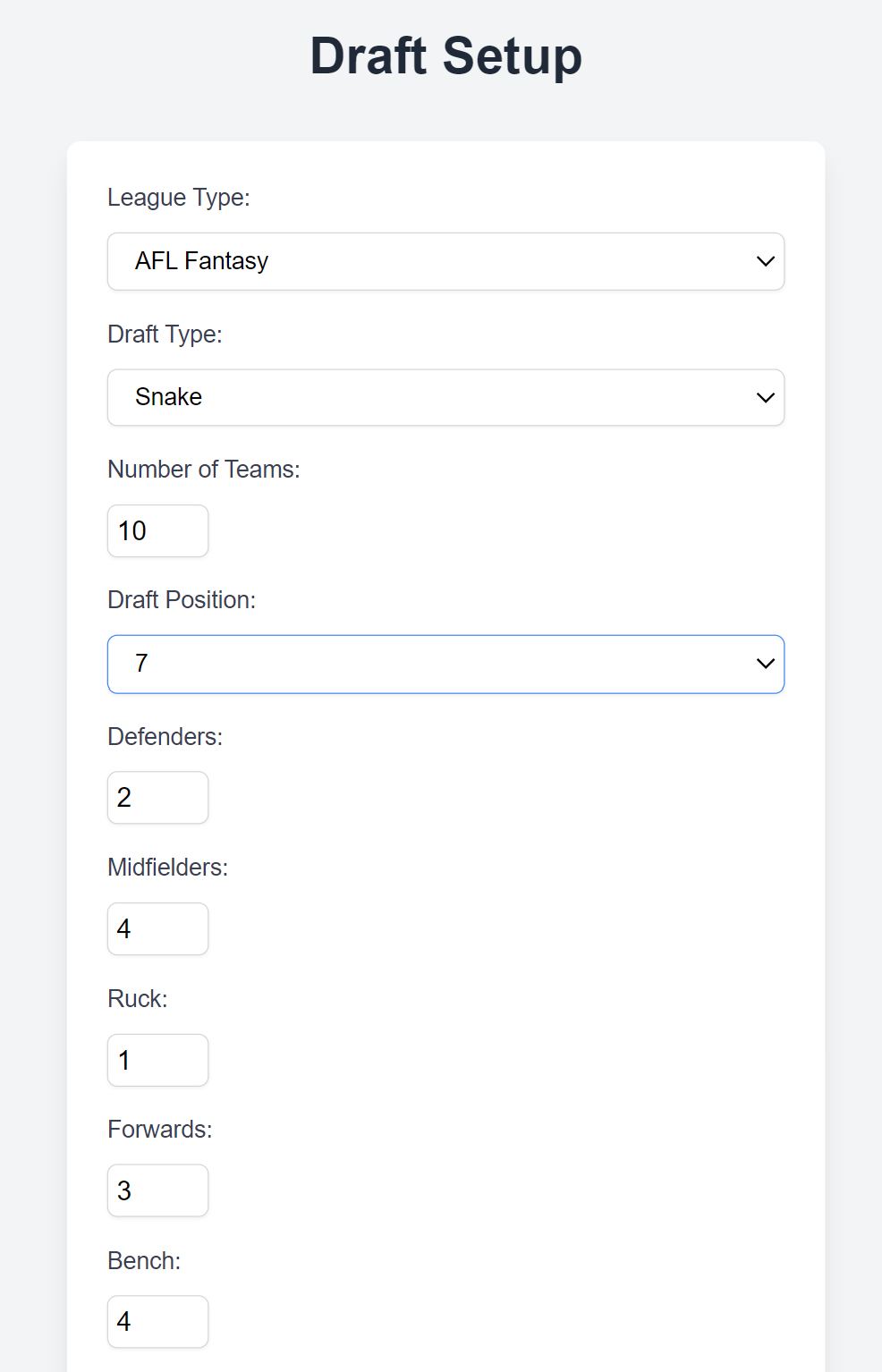
Task: Click the chevron arrow in League Type select
Action: pos(765,261)
